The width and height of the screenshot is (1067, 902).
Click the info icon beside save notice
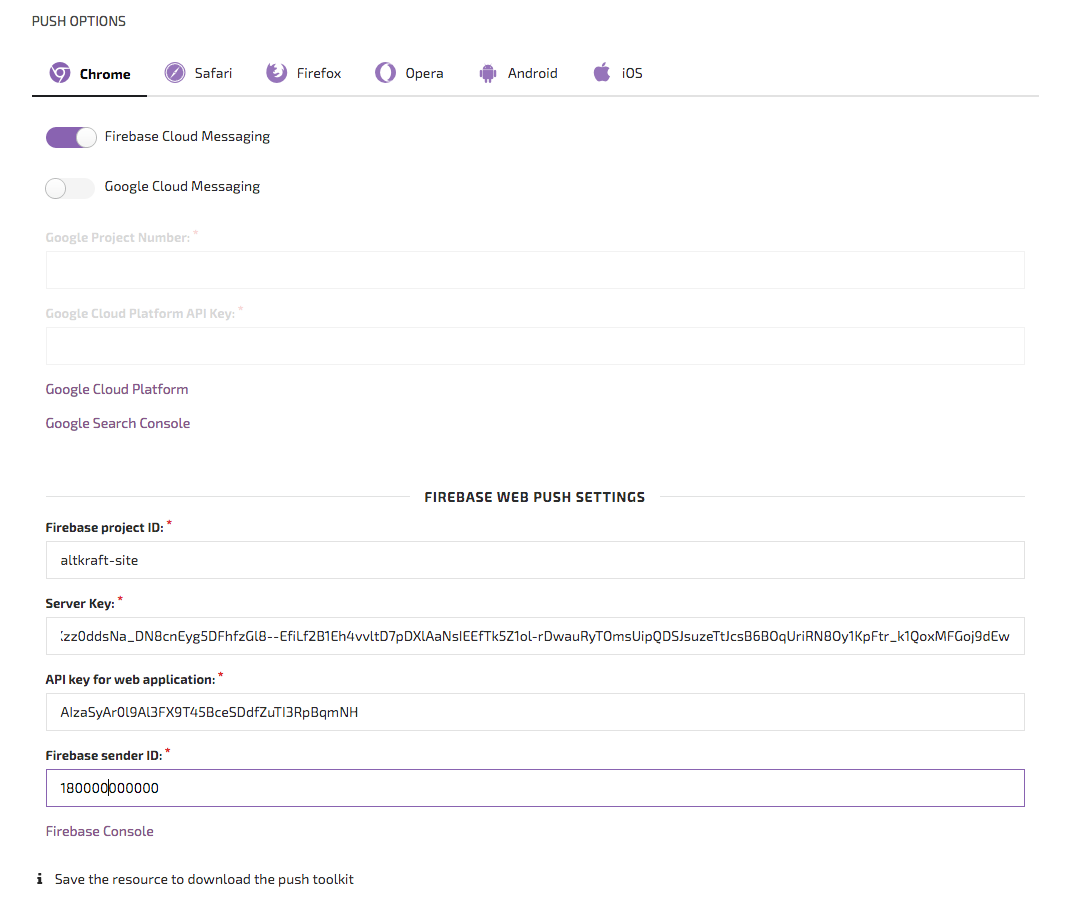click(39, 879)
